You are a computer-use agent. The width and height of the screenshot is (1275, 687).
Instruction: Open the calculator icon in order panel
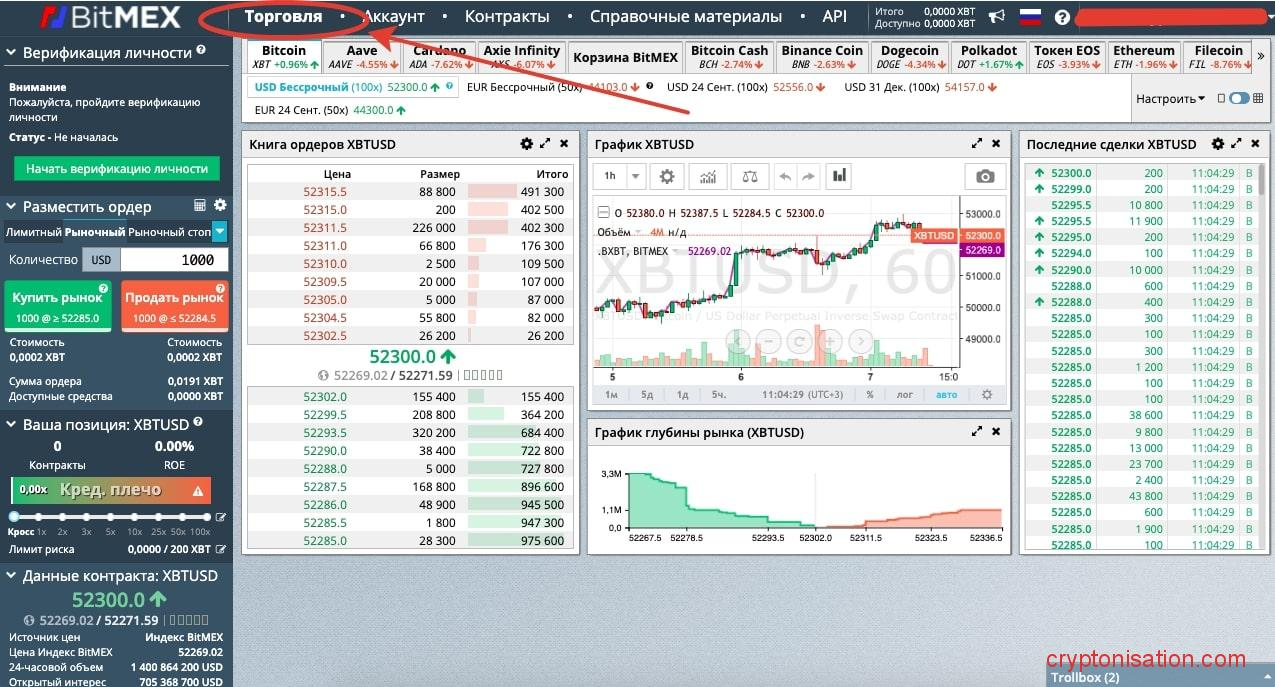point(200,205)
